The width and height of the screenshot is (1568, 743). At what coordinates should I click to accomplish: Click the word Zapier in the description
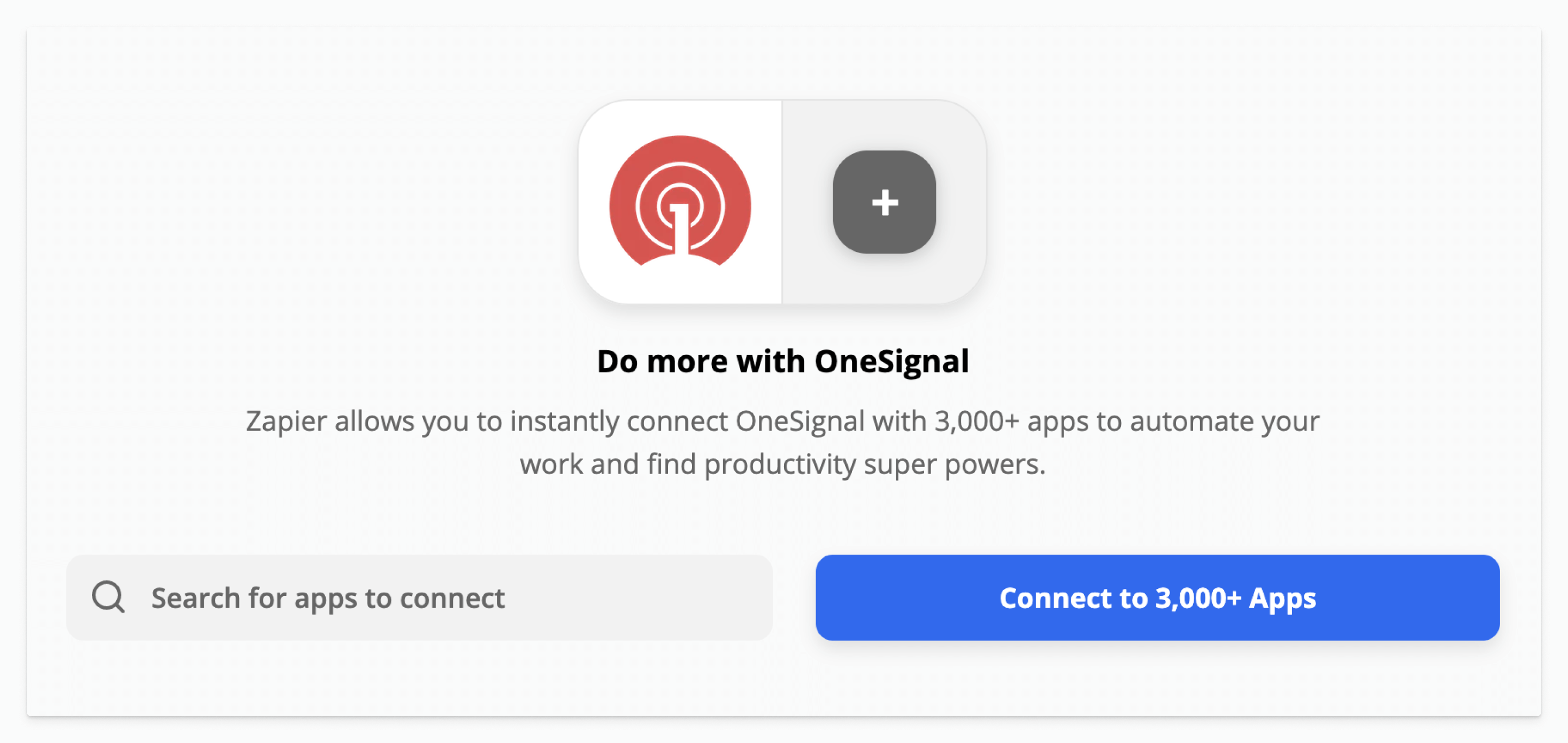286,422
